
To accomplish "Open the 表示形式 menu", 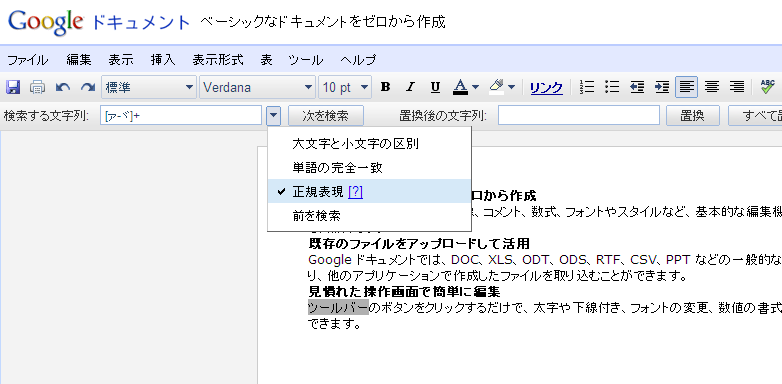I will click(x=218, y=60).
